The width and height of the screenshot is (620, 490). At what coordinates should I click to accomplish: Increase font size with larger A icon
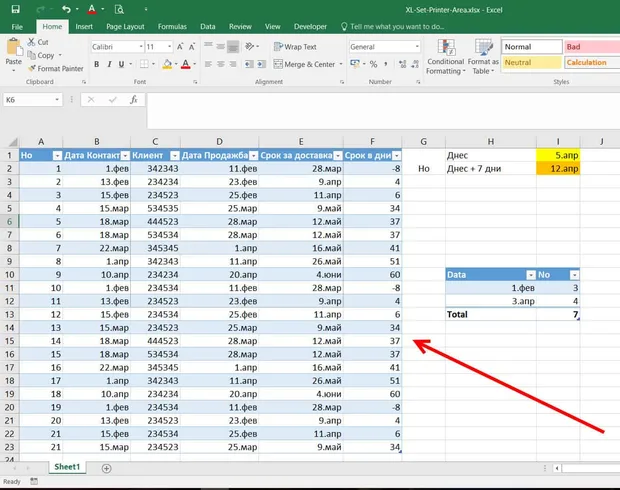(x=180, y=47)
